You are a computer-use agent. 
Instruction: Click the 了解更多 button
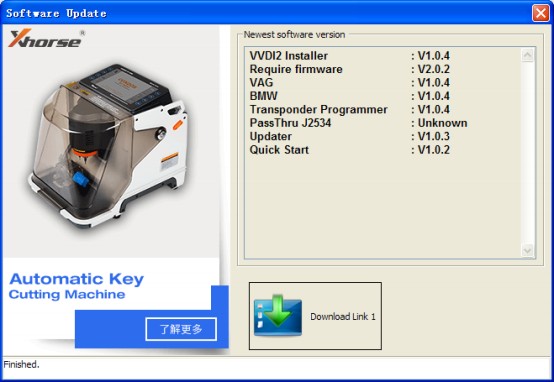pyautogui.click(x=181, y=329)
